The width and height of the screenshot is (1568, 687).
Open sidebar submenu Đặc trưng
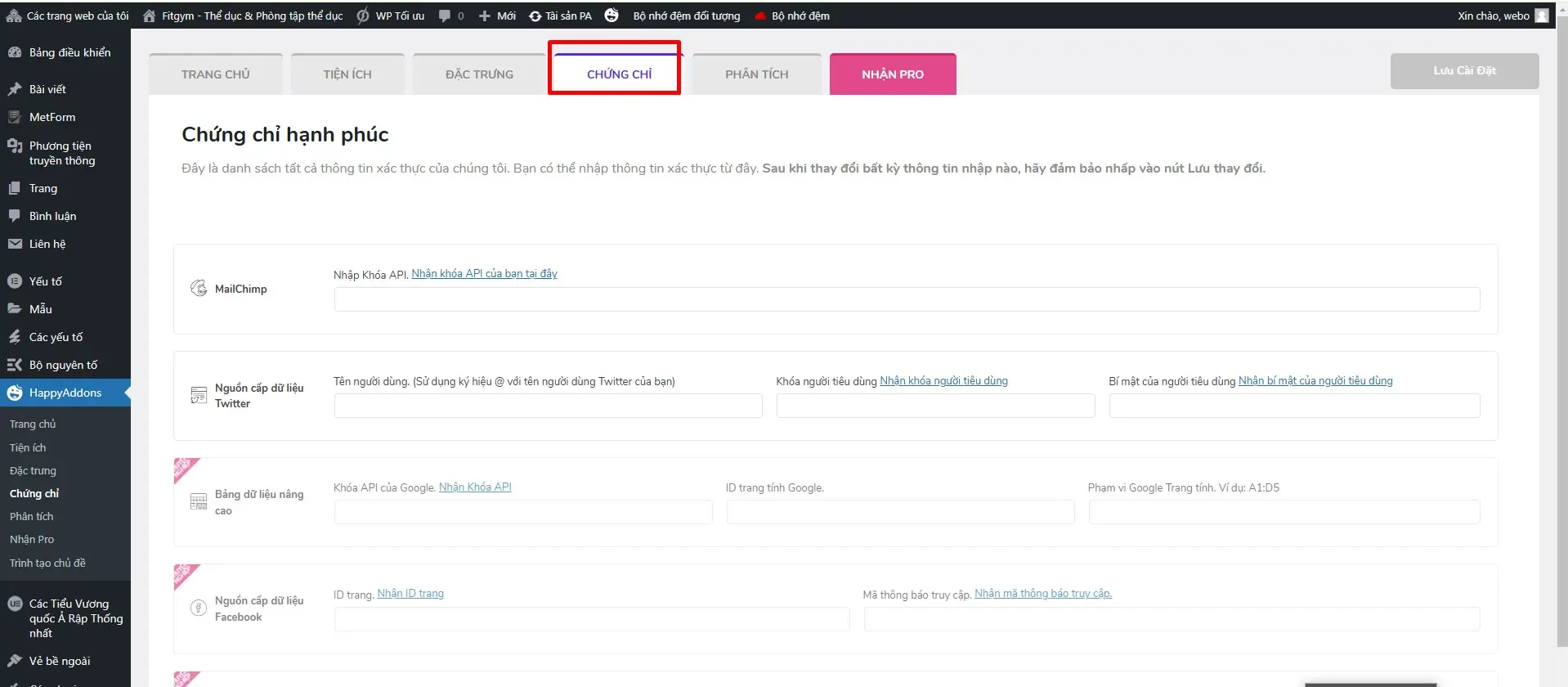point(33,470)
